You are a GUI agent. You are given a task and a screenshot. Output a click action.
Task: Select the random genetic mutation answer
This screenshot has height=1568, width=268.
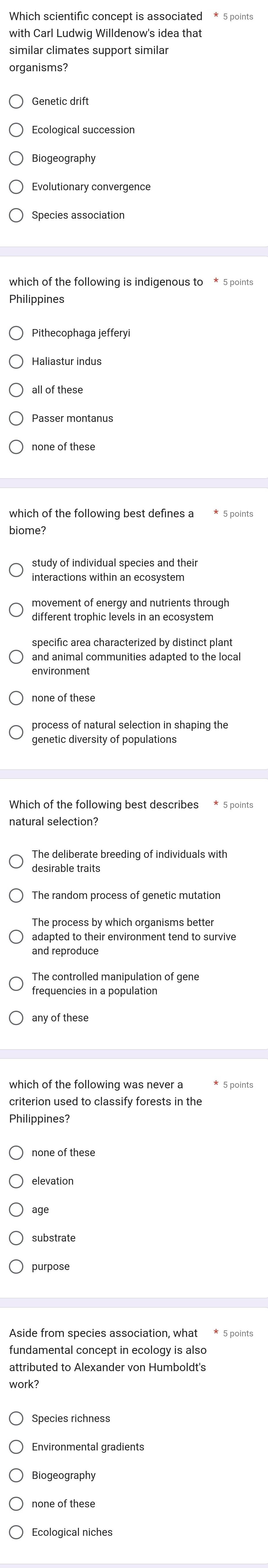pos(16,896)
